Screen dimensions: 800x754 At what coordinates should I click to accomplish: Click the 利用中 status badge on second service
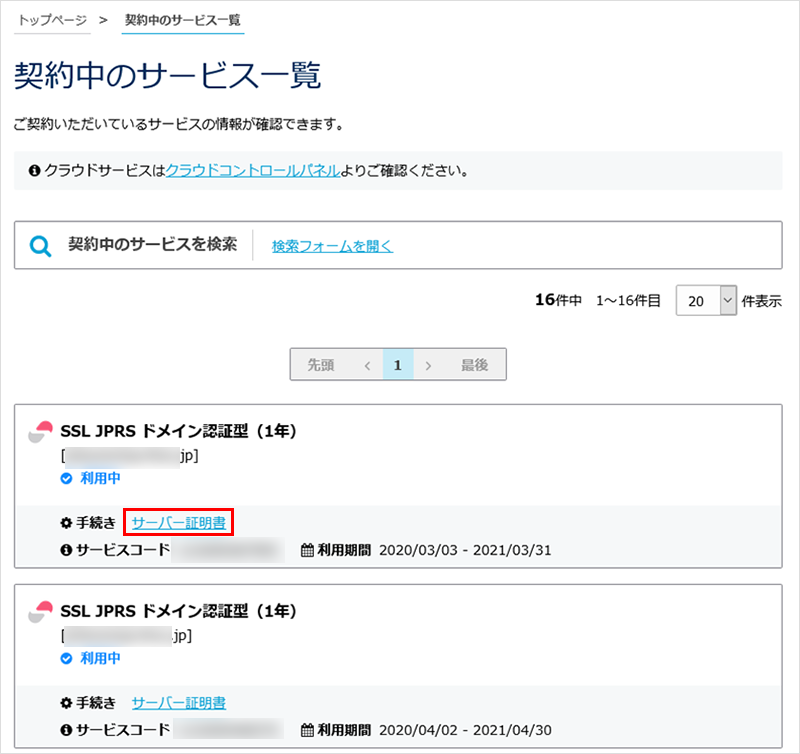[x=93, y=658]
